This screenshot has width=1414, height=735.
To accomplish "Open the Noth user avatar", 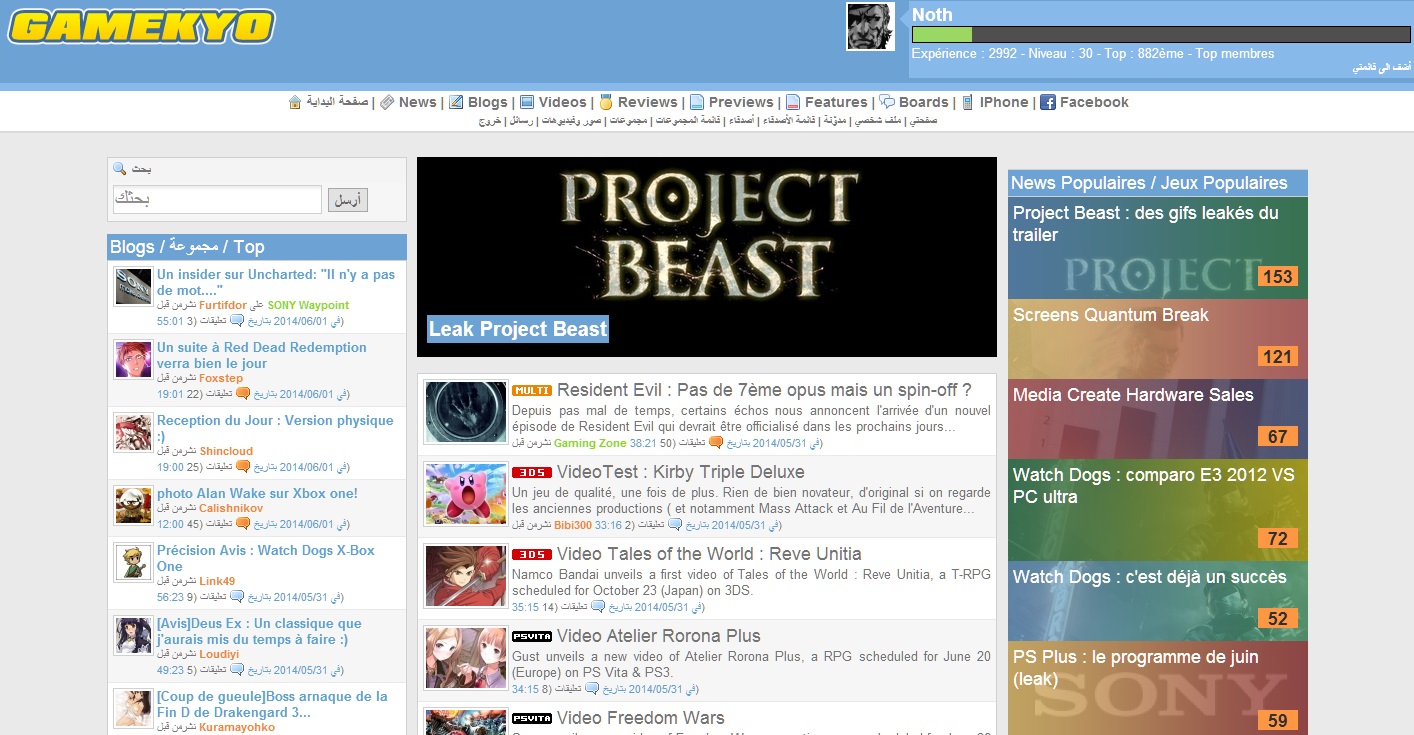I will 870,27.
